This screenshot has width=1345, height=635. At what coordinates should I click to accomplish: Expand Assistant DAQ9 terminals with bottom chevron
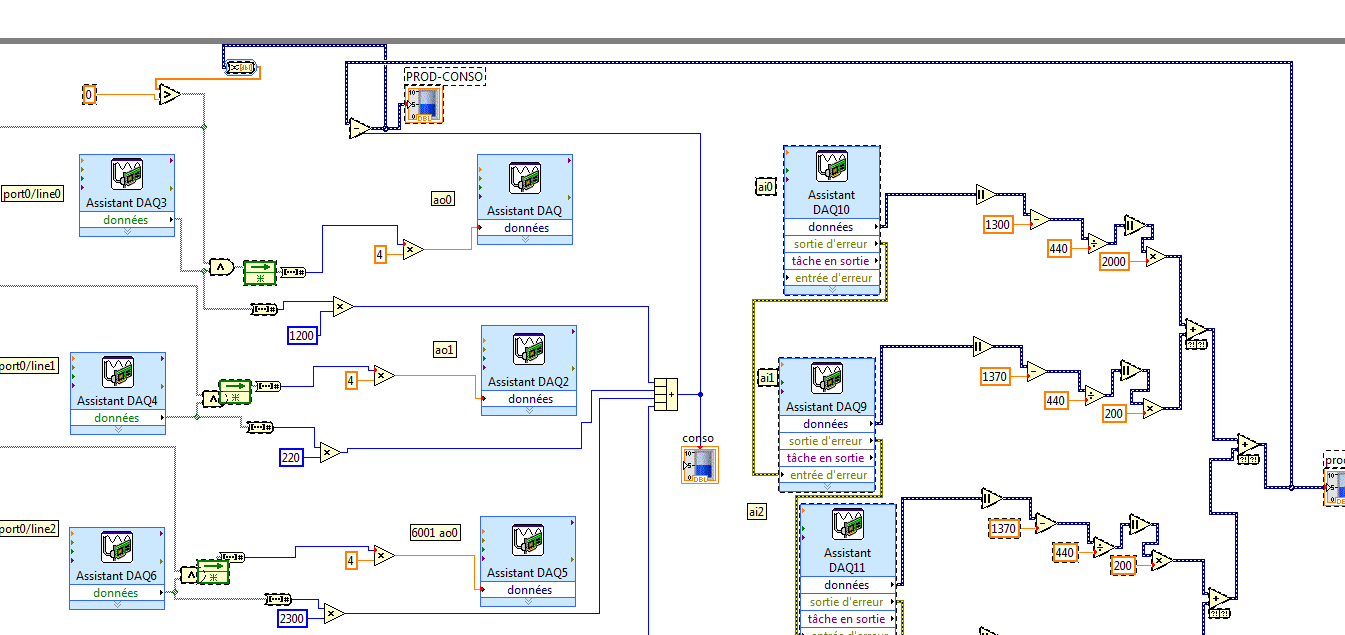[x=827, y=488]
